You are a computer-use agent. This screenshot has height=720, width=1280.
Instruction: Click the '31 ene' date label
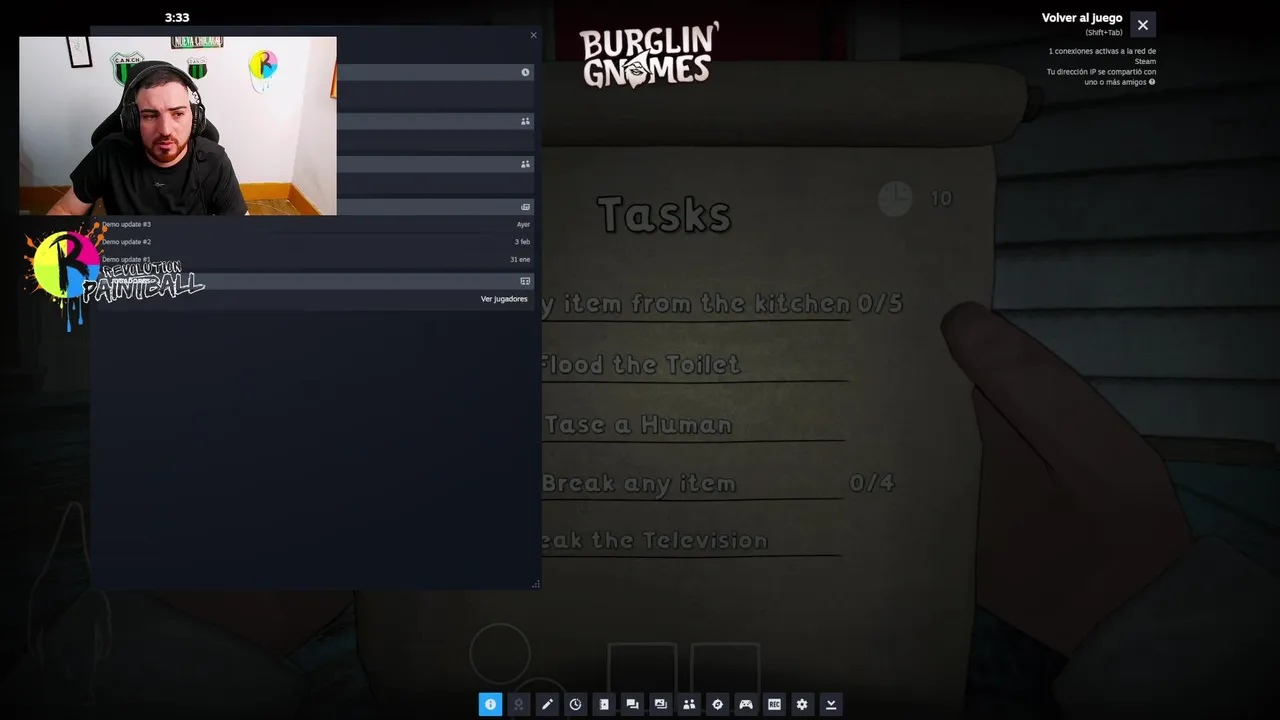click(x=520, y=260)
